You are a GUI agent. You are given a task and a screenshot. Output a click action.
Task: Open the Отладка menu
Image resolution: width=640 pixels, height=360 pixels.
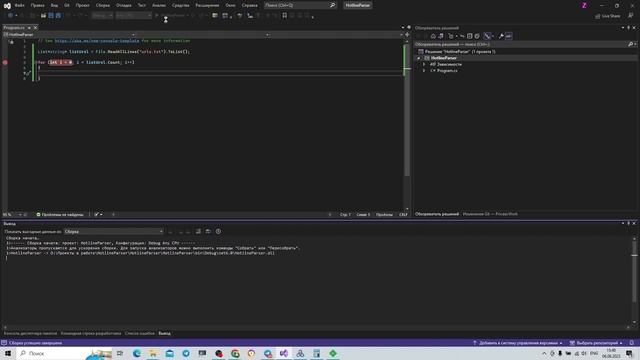point(123,5)
